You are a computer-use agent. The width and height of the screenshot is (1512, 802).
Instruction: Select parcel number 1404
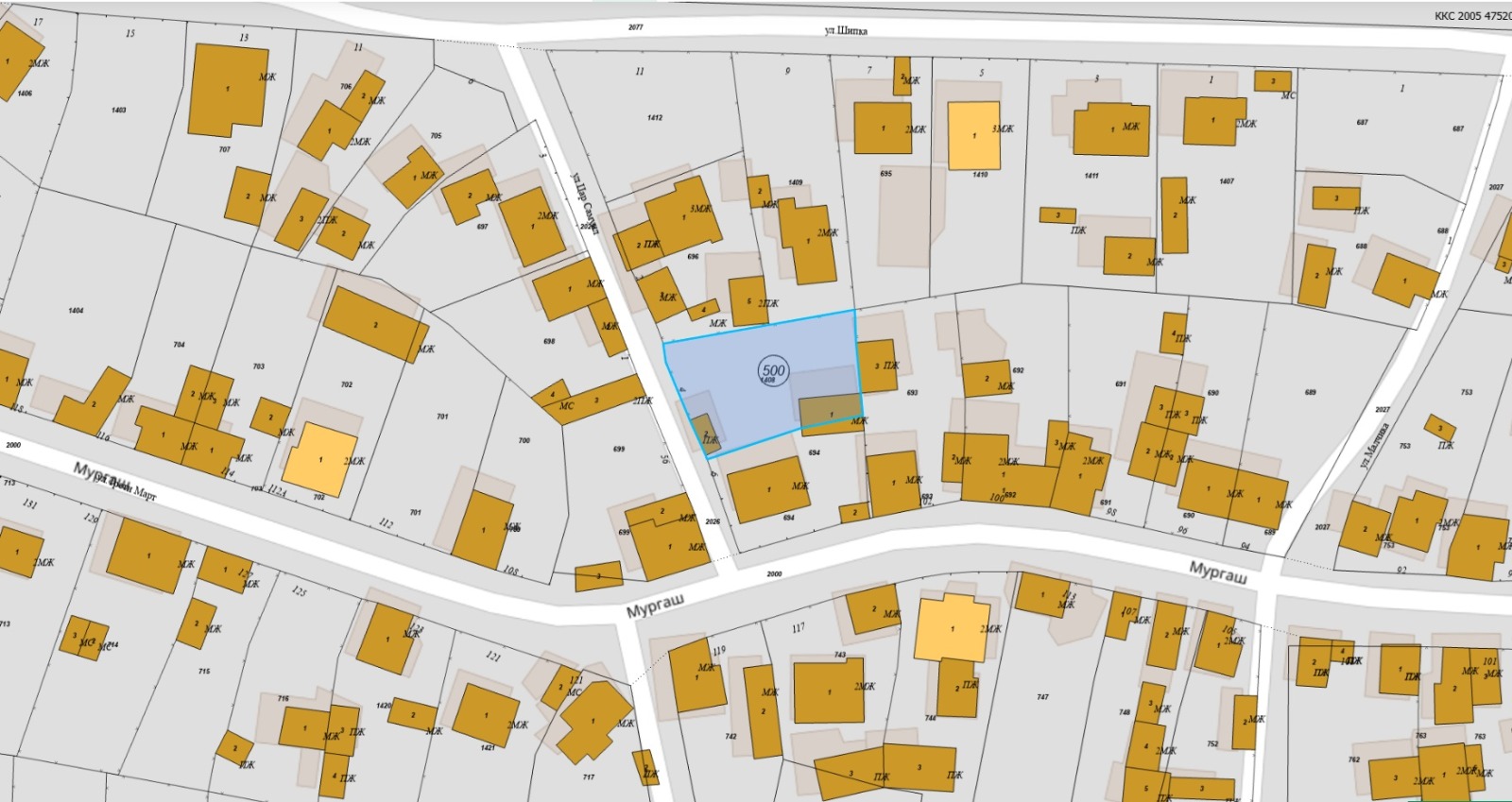(76, 311)
